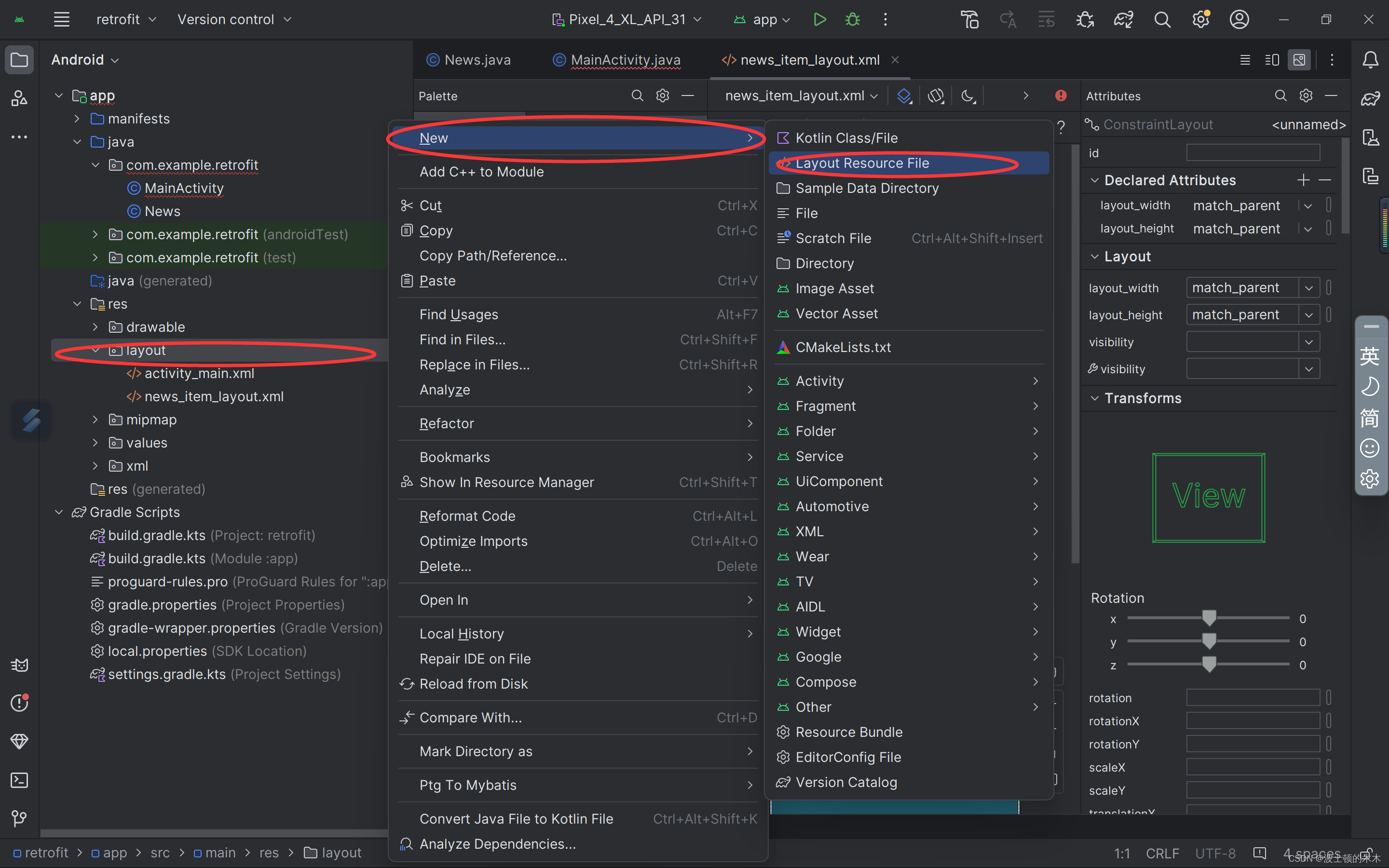Screen dimensions: 1389x868
Task: Switch to the MainActivity.java tab
Action: click(x=616, y=60)
